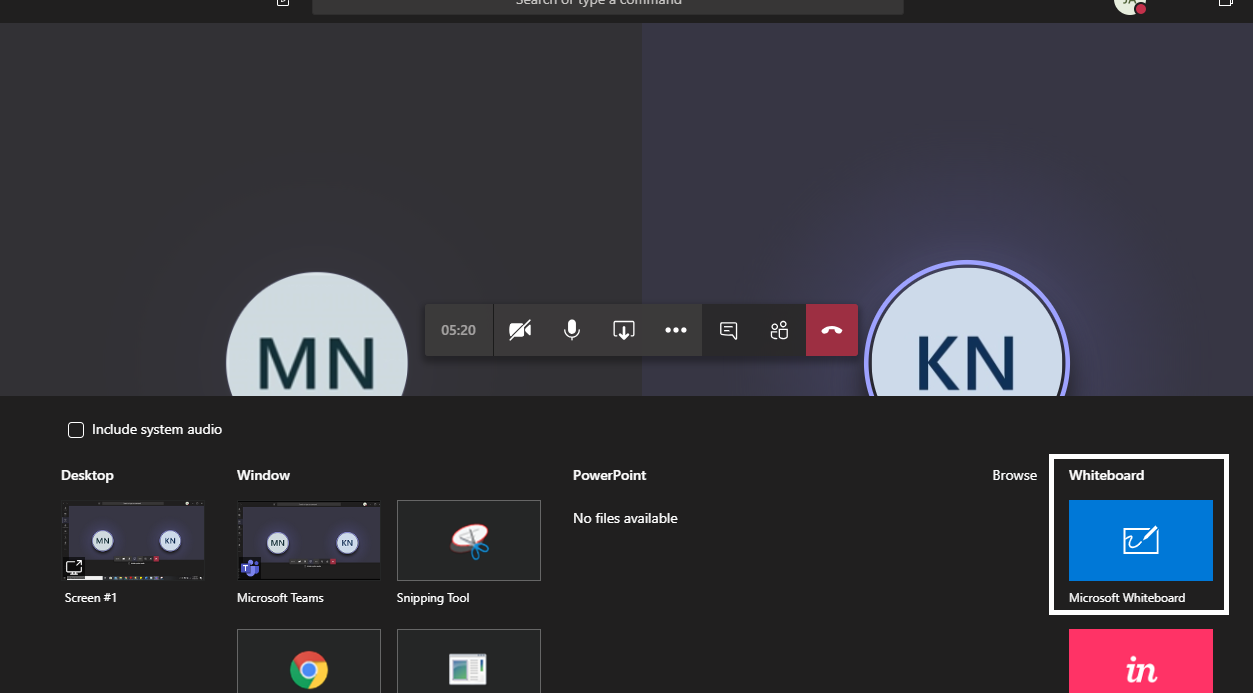
Task: Share the Google Chrome window
Action: pyautogui.click(x=309, y=662)
